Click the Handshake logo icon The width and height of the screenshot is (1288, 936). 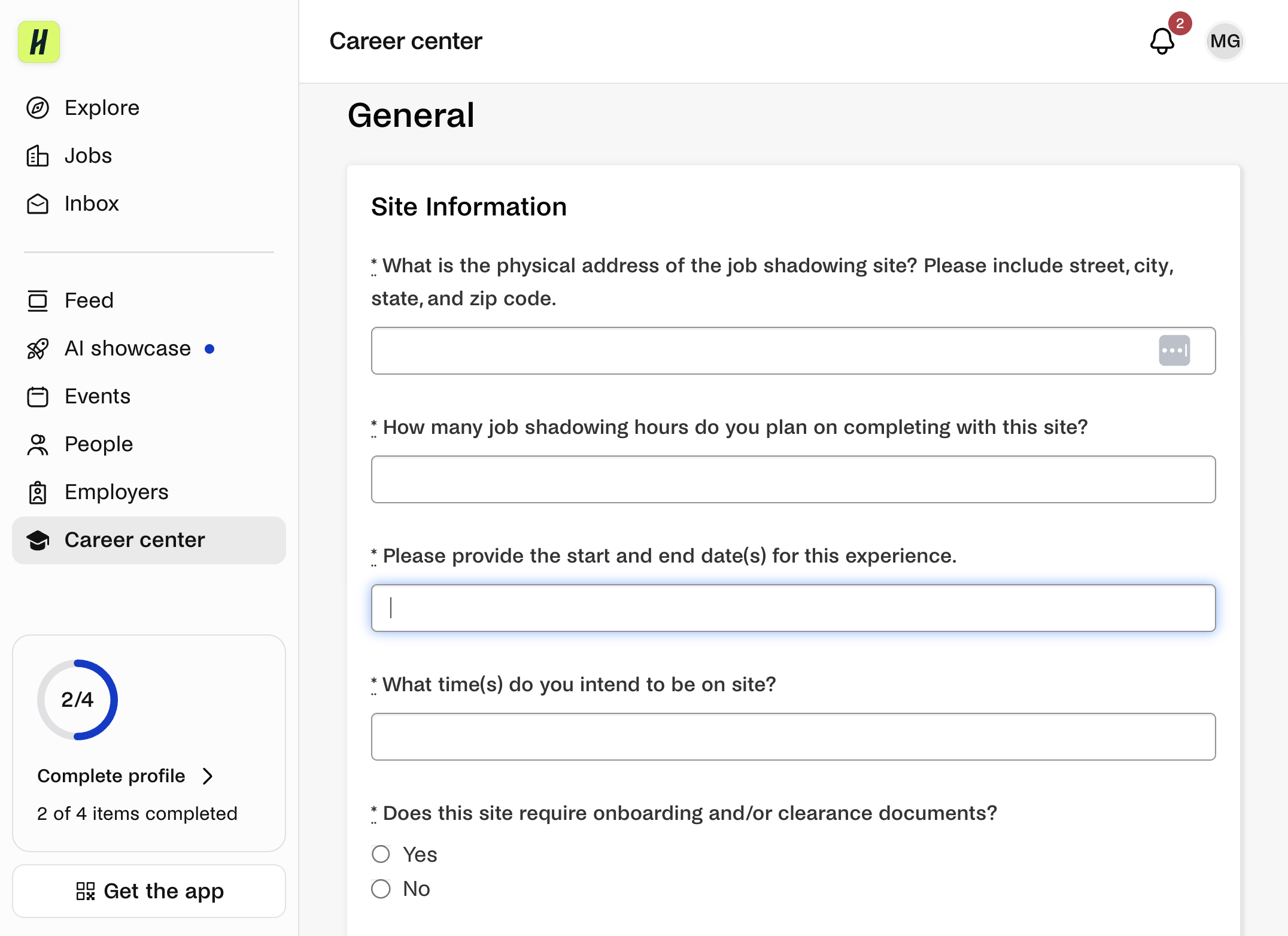point(39,42)
